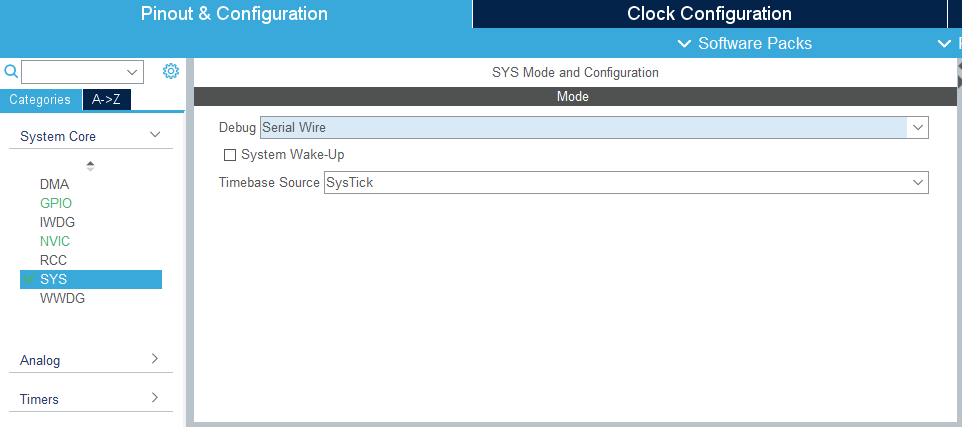Viewport: 962px width, 427px height.
Task: Select WWDG in System Core list
Action: pyautogui.click(x=63, y=299)
